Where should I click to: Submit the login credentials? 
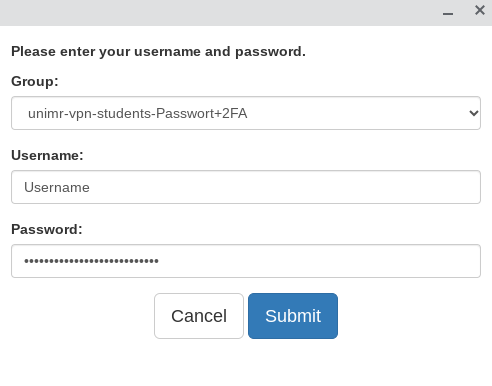(293, 316)
